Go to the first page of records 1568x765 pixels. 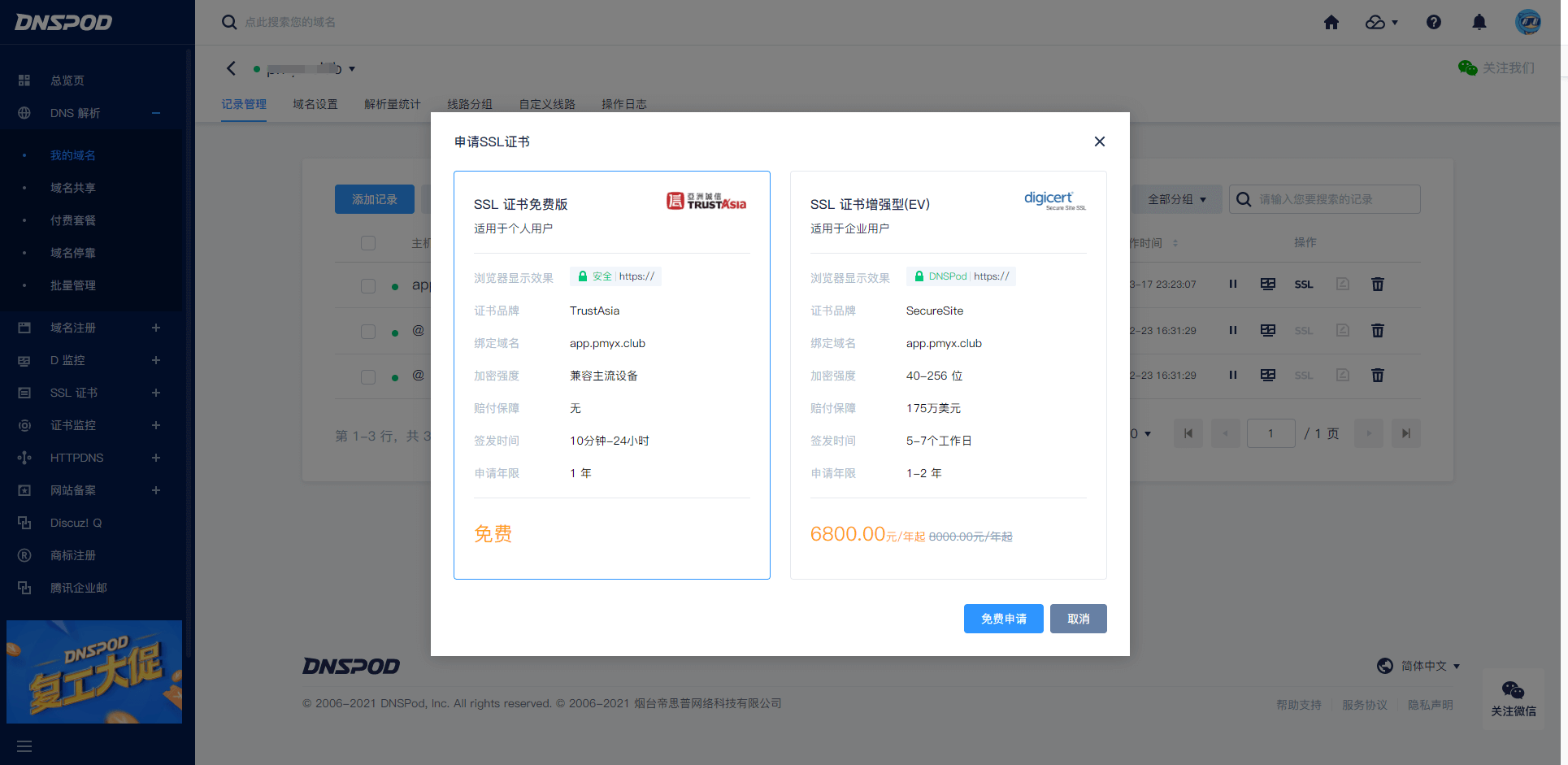(1188, 433)
